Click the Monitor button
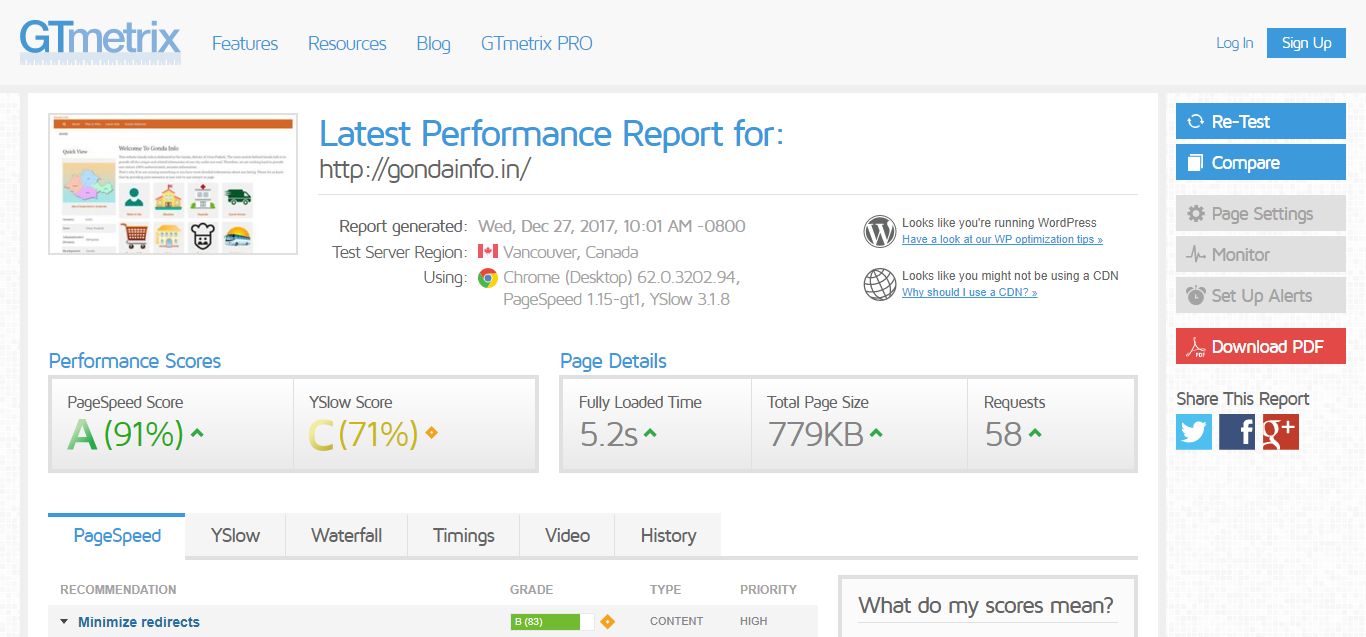Screen dimensions: 1366x637 click(1261, 254)
